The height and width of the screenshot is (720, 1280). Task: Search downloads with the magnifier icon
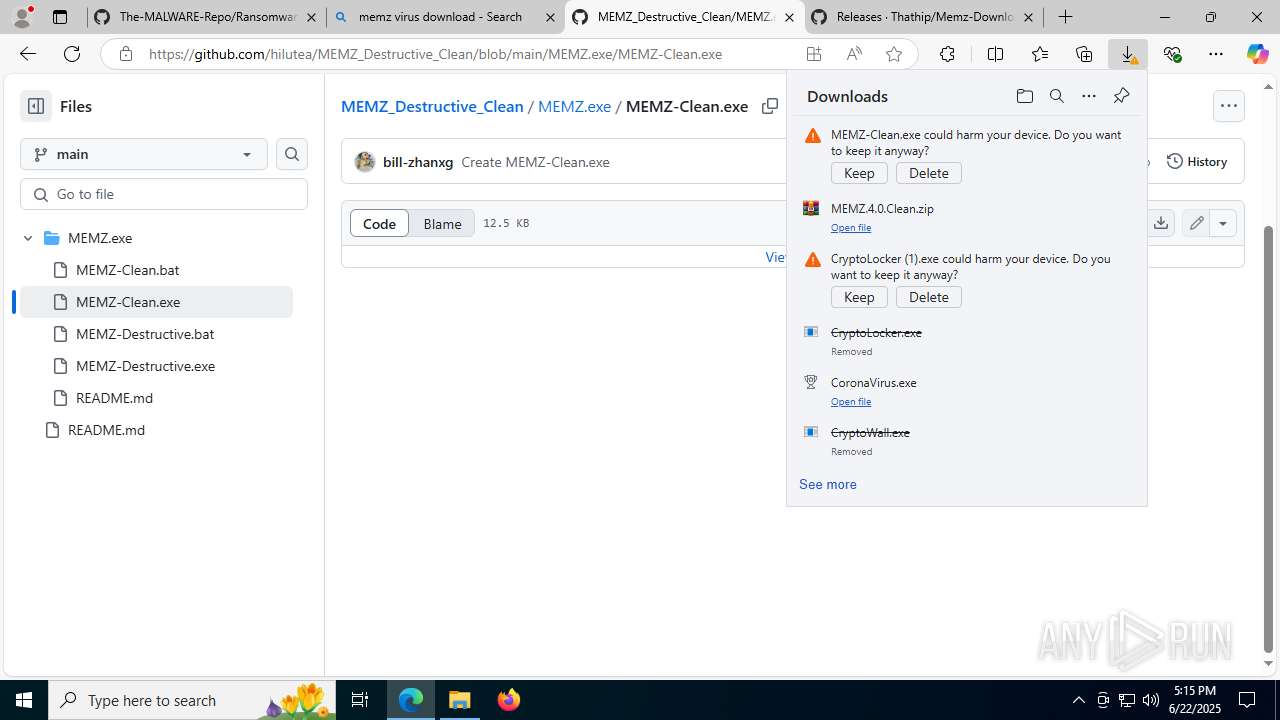(x=1056, y=96)
